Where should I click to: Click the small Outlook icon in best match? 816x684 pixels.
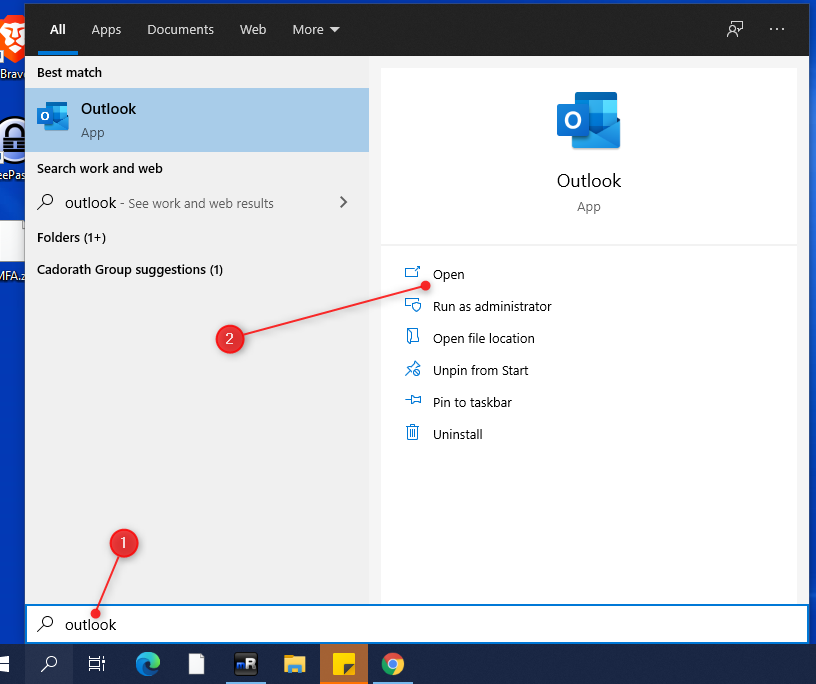coord(53,117)
